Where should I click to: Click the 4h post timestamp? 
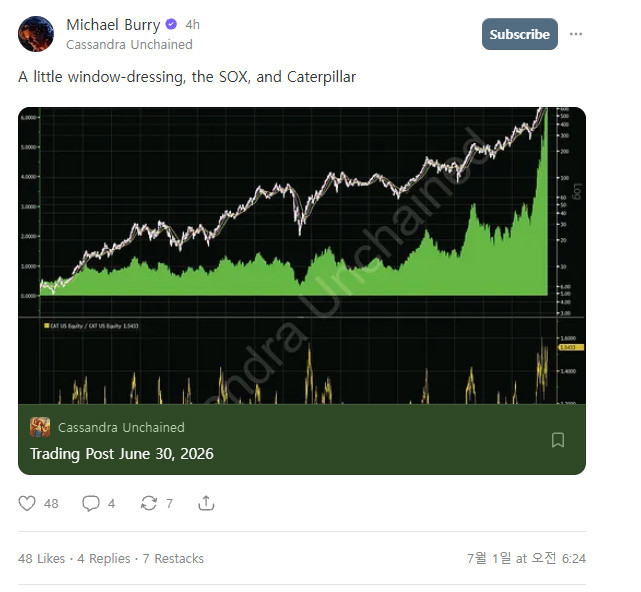pyautogui.click(x=193, y=25)
